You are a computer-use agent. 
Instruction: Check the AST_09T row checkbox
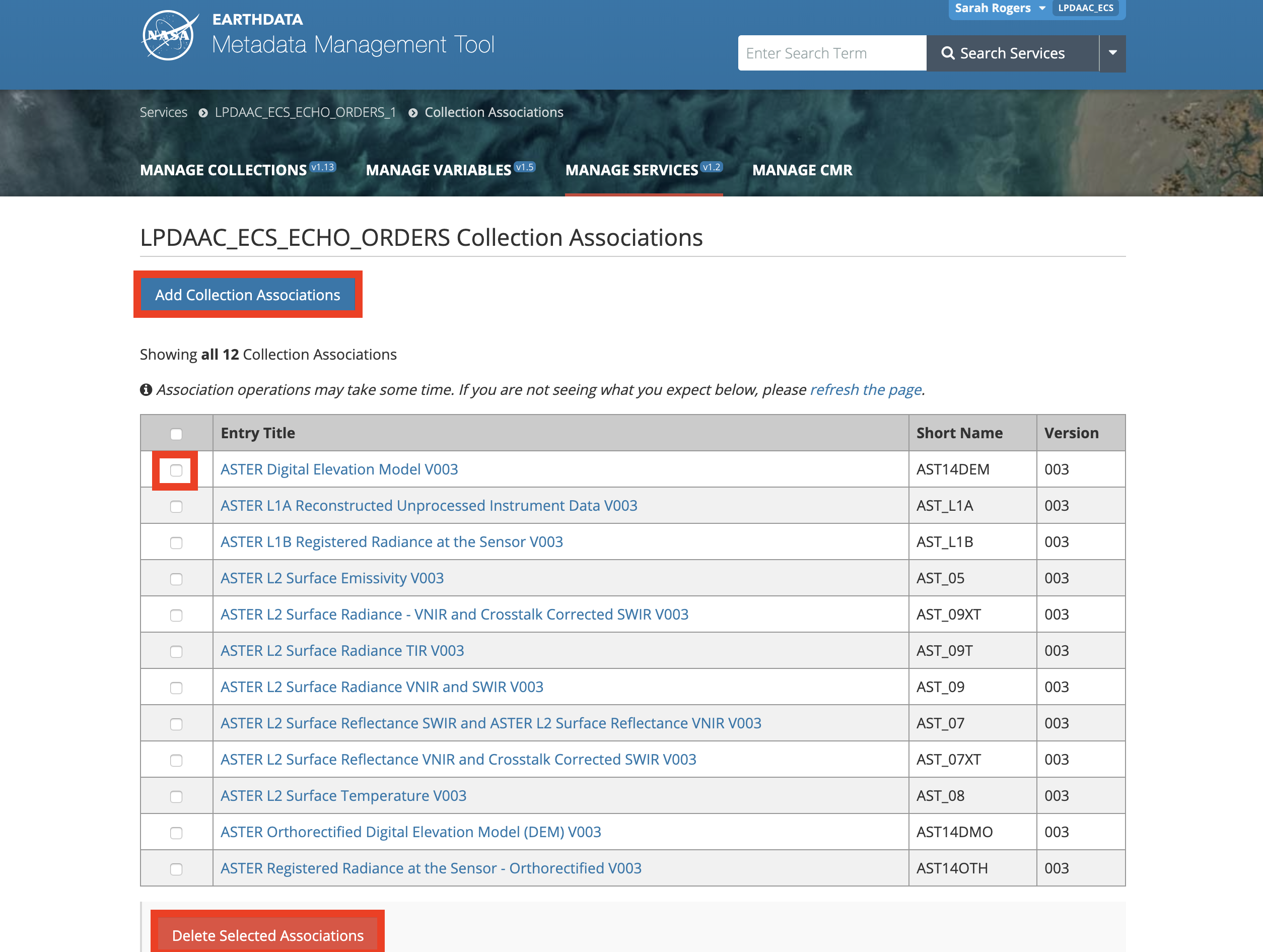point(176,652)
